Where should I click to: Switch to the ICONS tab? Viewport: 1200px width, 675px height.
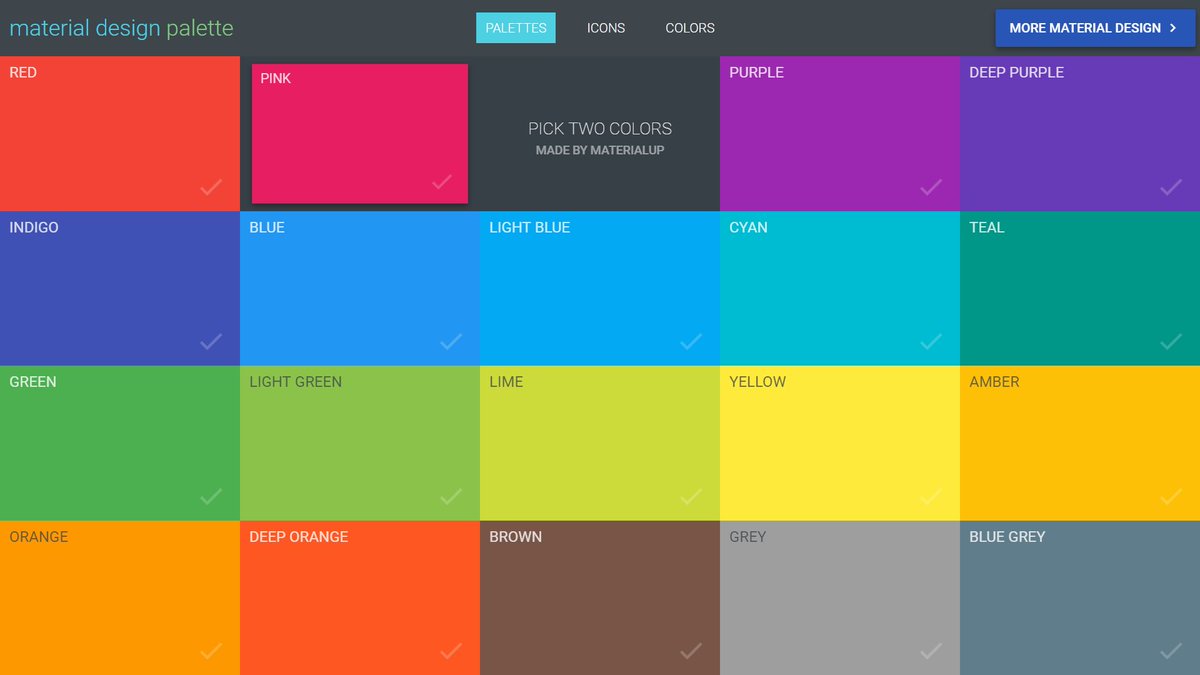point(605,28)
